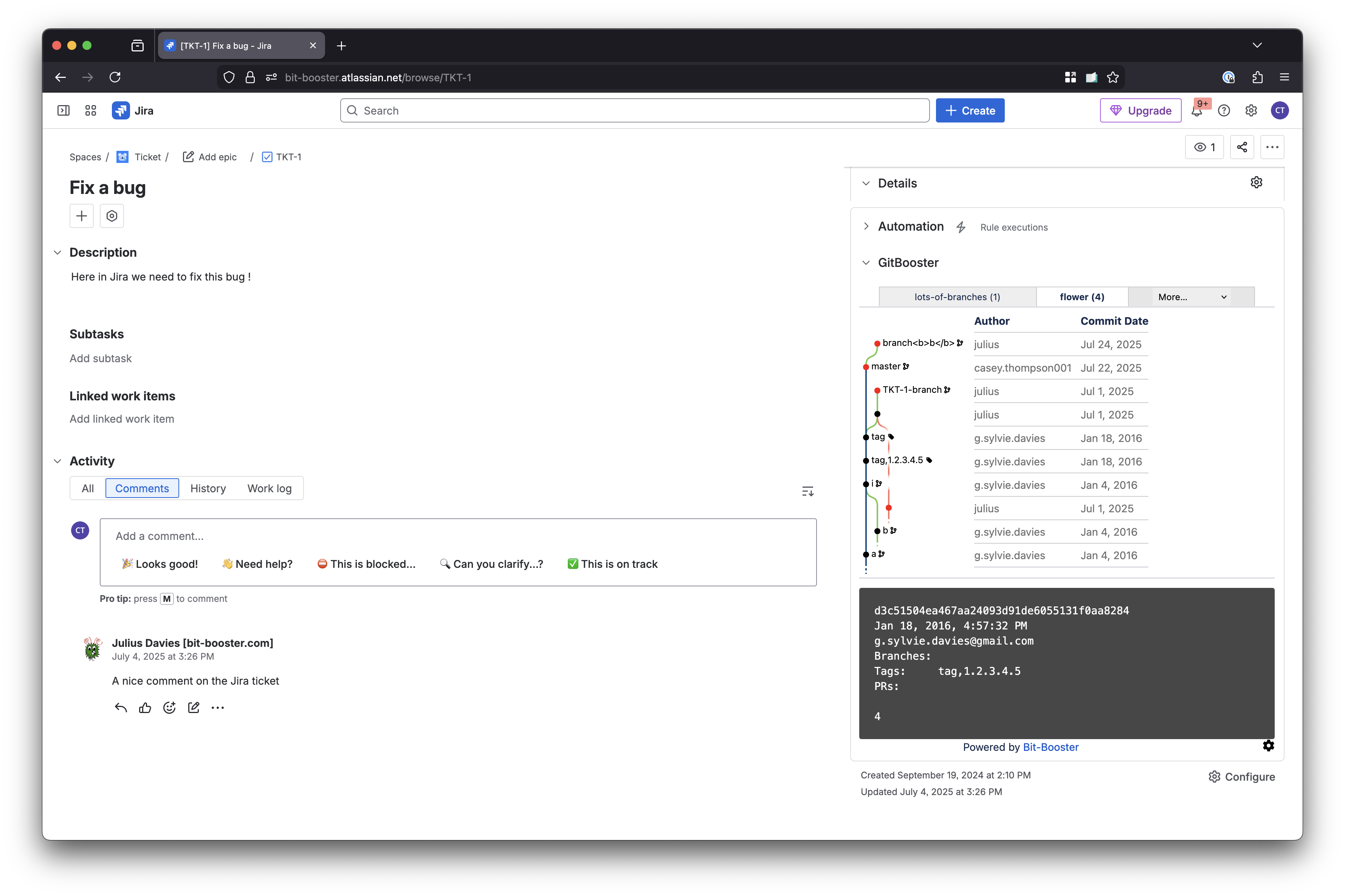This screenshot has width=1345, height=896.
Task: Open the notifications bell
Action: pos(1196,110)
